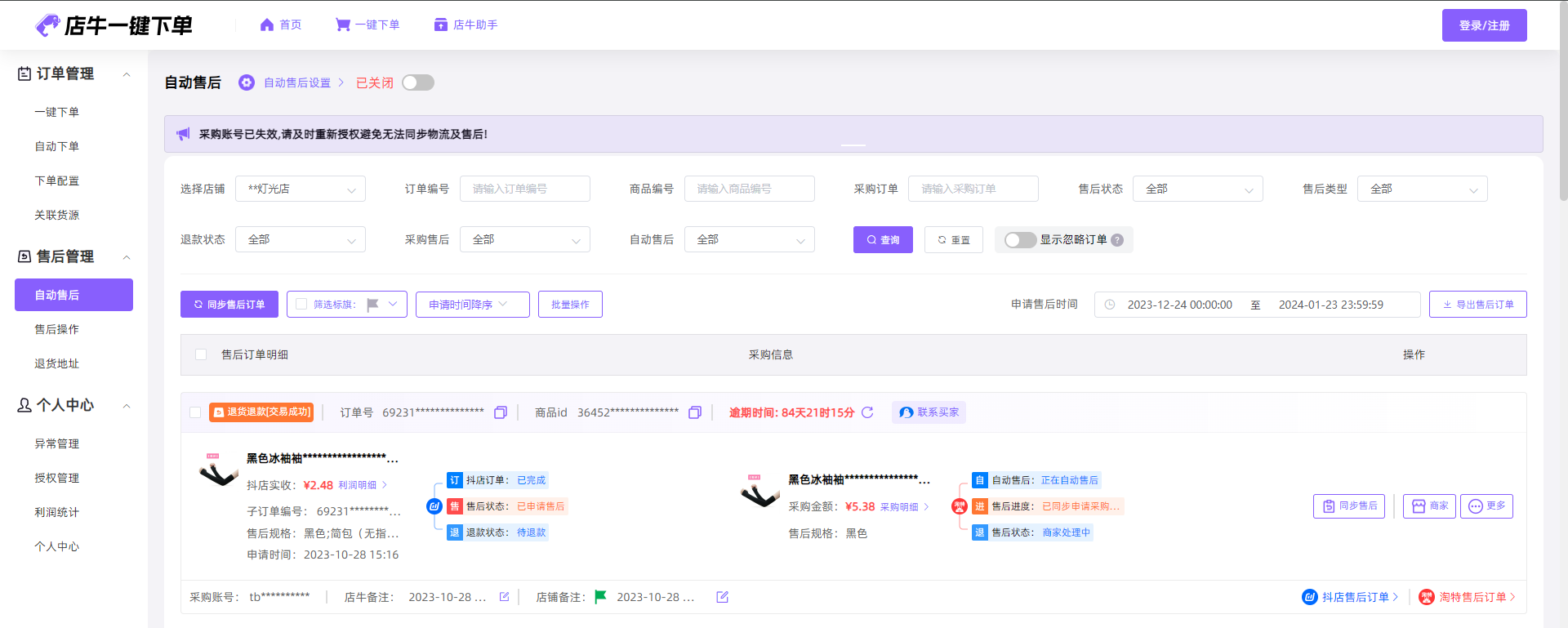Edit the 店牛备注 note with pencil icon

tap(505, 597)
